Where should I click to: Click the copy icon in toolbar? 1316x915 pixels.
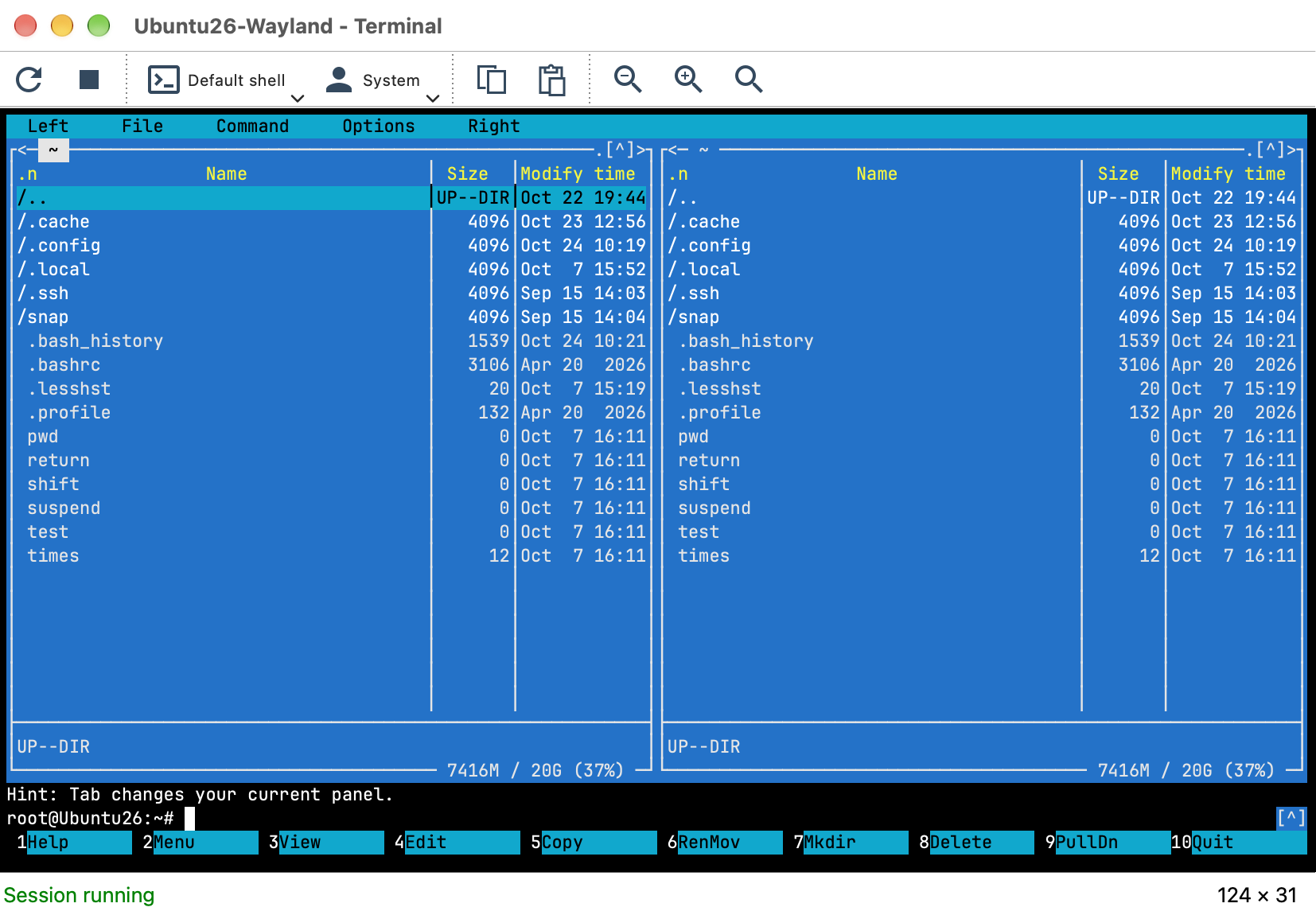click(x=492, y=80)
